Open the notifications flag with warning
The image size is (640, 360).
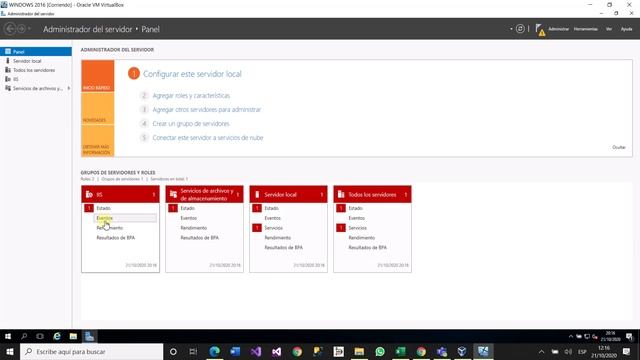point(540,29)
